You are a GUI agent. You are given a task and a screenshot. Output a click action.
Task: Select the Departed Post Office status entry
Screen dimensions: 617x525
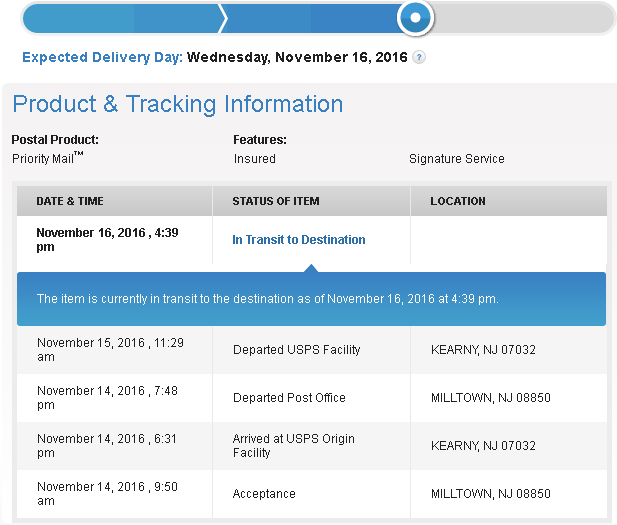coord(289,398)
